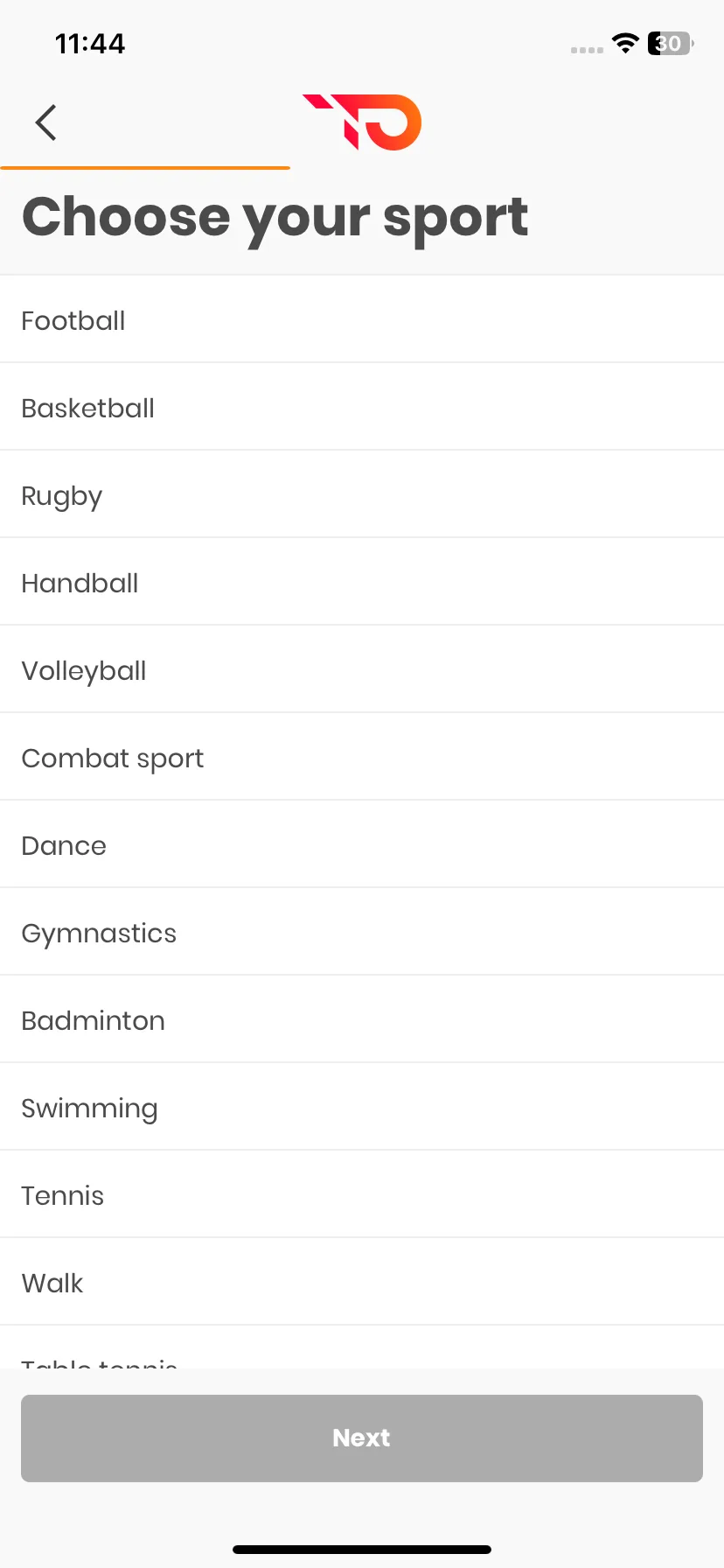
Task: Click the orange progress bar
Action: pyautogui.click(x=145, y=167)
